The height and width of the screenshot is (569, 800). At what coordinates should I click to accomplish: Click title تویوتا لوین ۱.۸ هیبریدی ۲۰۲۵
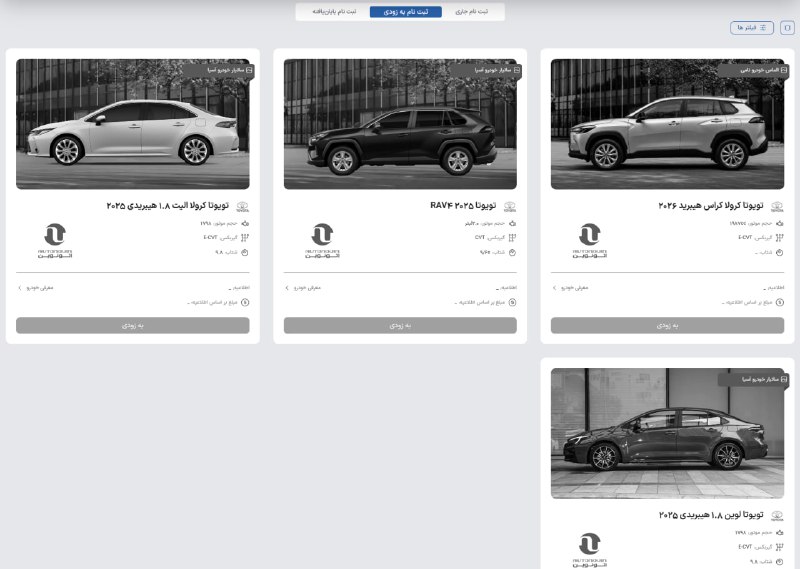[x=711, y=515]
